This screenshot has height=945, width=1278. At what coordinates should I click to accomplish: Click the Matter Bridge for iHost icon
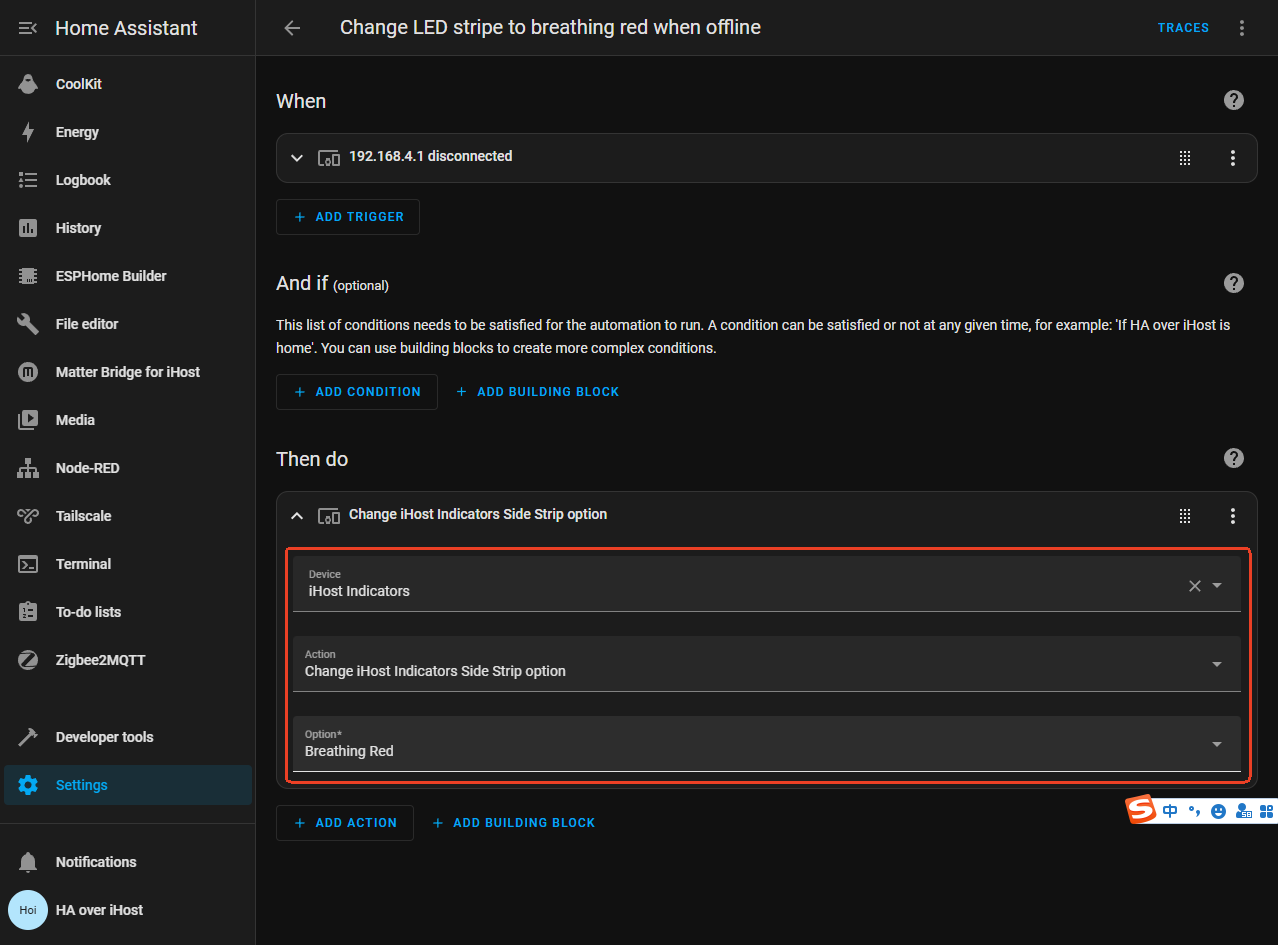click(28, 372)
